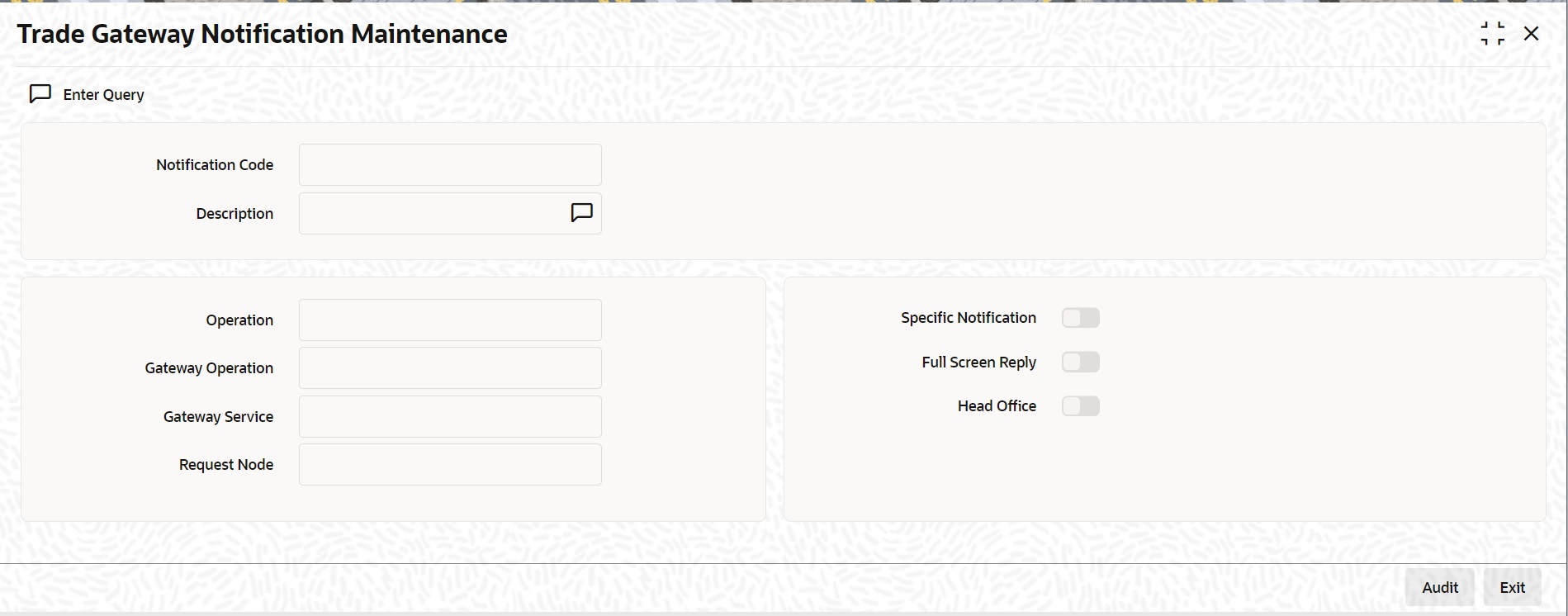The image size is (1568, 616).
Task: Turn on the Head Office switch
Action: tap(1081, 406)
